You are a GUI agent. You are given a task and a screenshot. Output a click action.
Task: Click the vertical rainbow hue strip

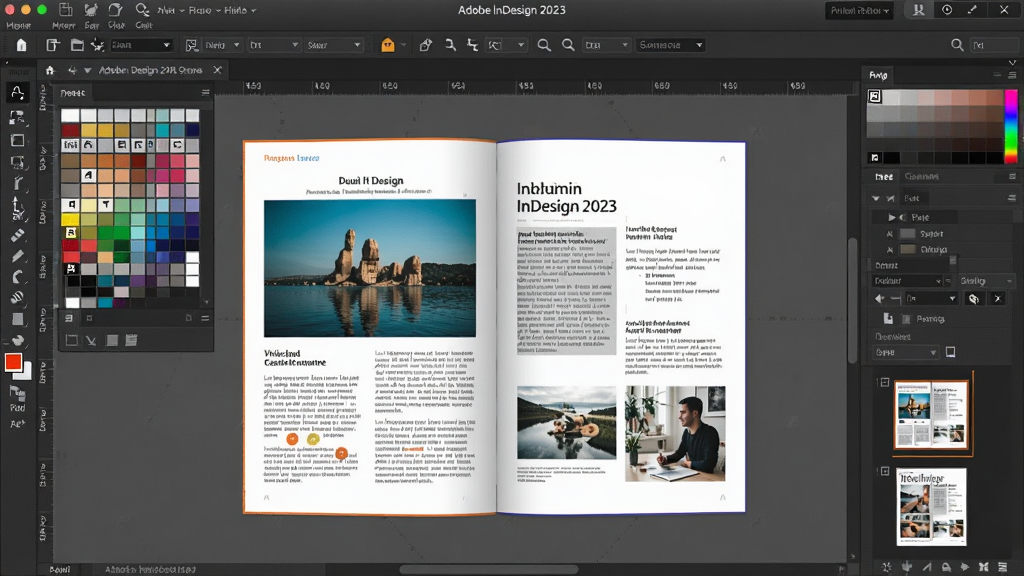click(1010, 127)
